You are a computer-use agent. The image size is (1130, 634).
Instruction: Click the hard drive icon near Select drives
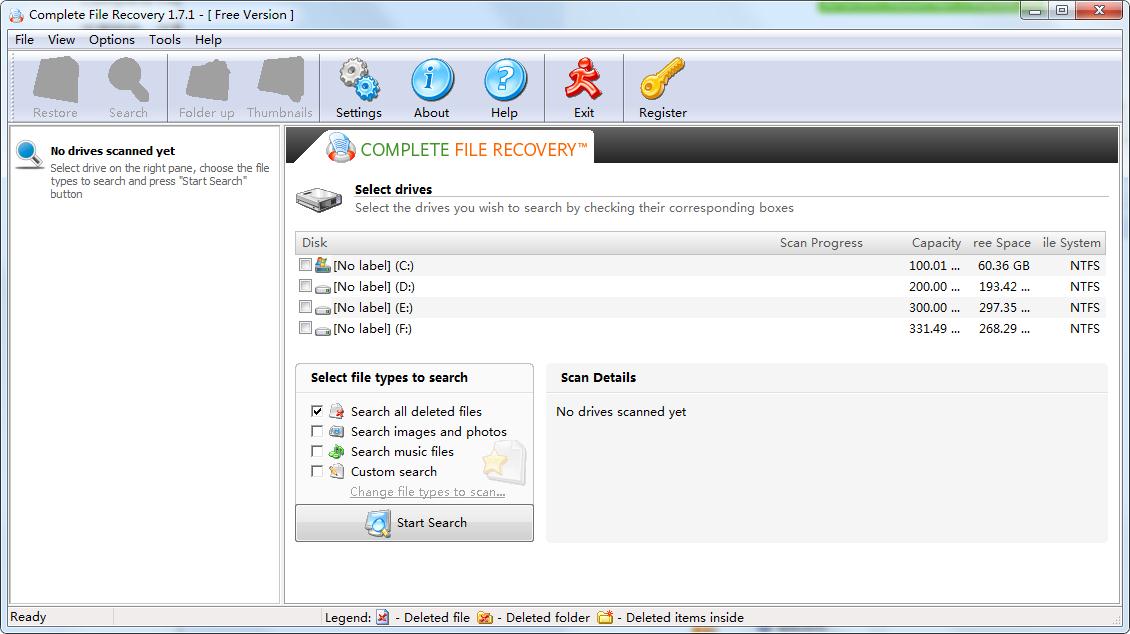click(319, 200)
